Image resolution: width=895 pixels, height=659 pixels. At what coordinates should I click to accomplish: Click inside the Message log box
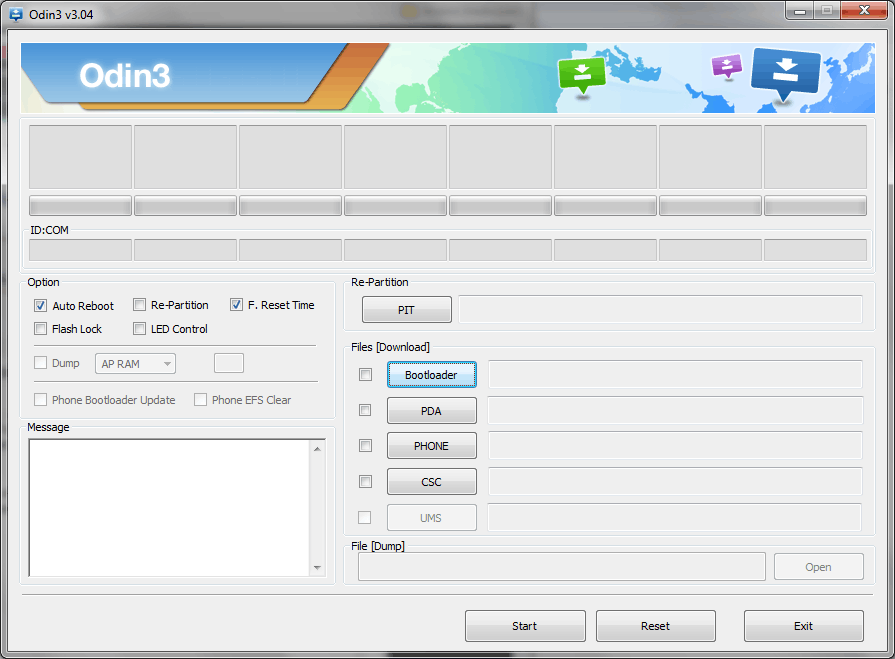[169, 508]
